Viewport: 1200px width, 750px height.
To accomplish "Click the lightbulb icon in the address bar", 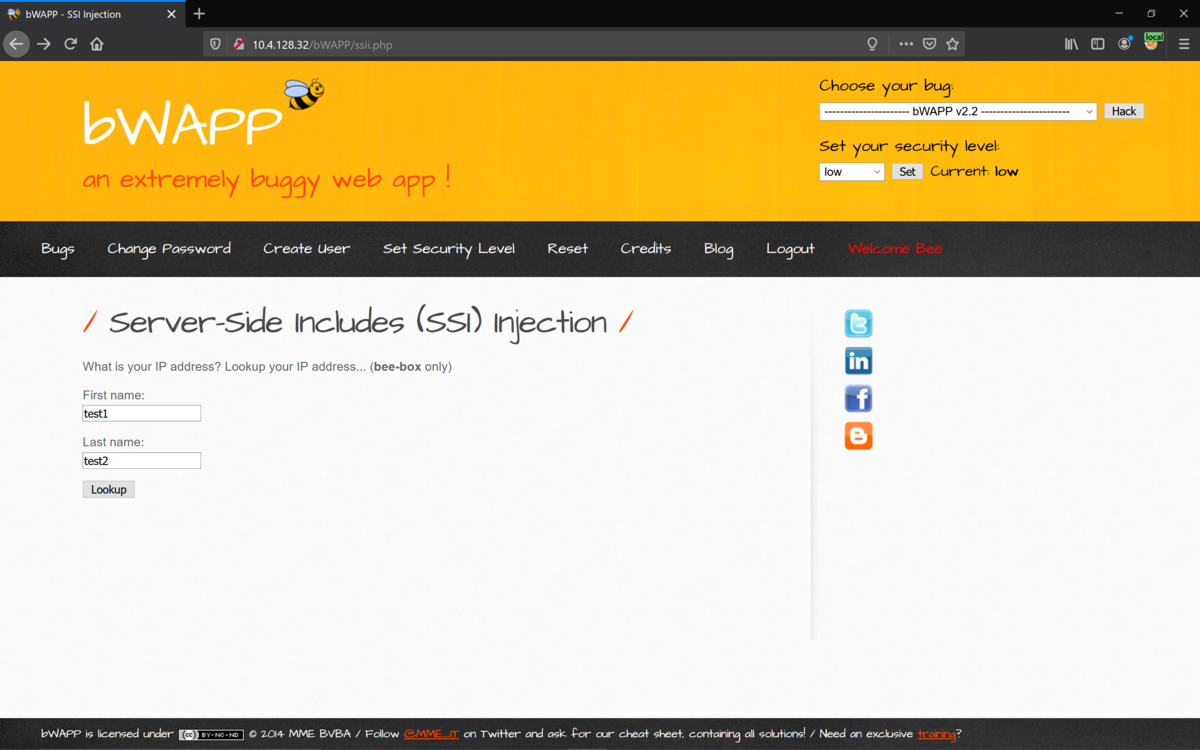I will 872,44.
